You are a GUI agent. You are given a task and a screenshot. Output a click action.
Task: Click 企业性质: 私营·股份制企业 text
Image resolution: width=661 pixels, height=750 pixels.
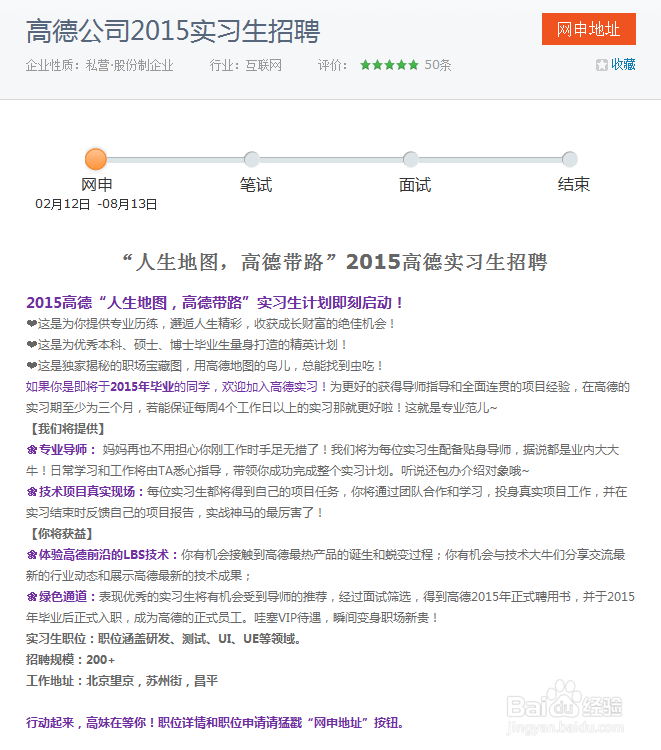(x=99, y=65)
